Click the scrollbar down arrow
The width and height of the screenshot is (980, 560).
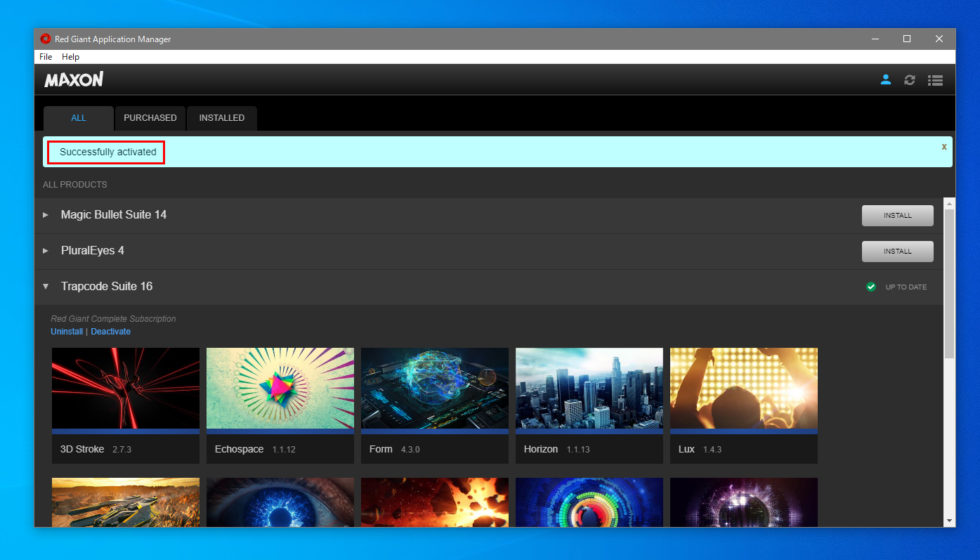(949, 521)
